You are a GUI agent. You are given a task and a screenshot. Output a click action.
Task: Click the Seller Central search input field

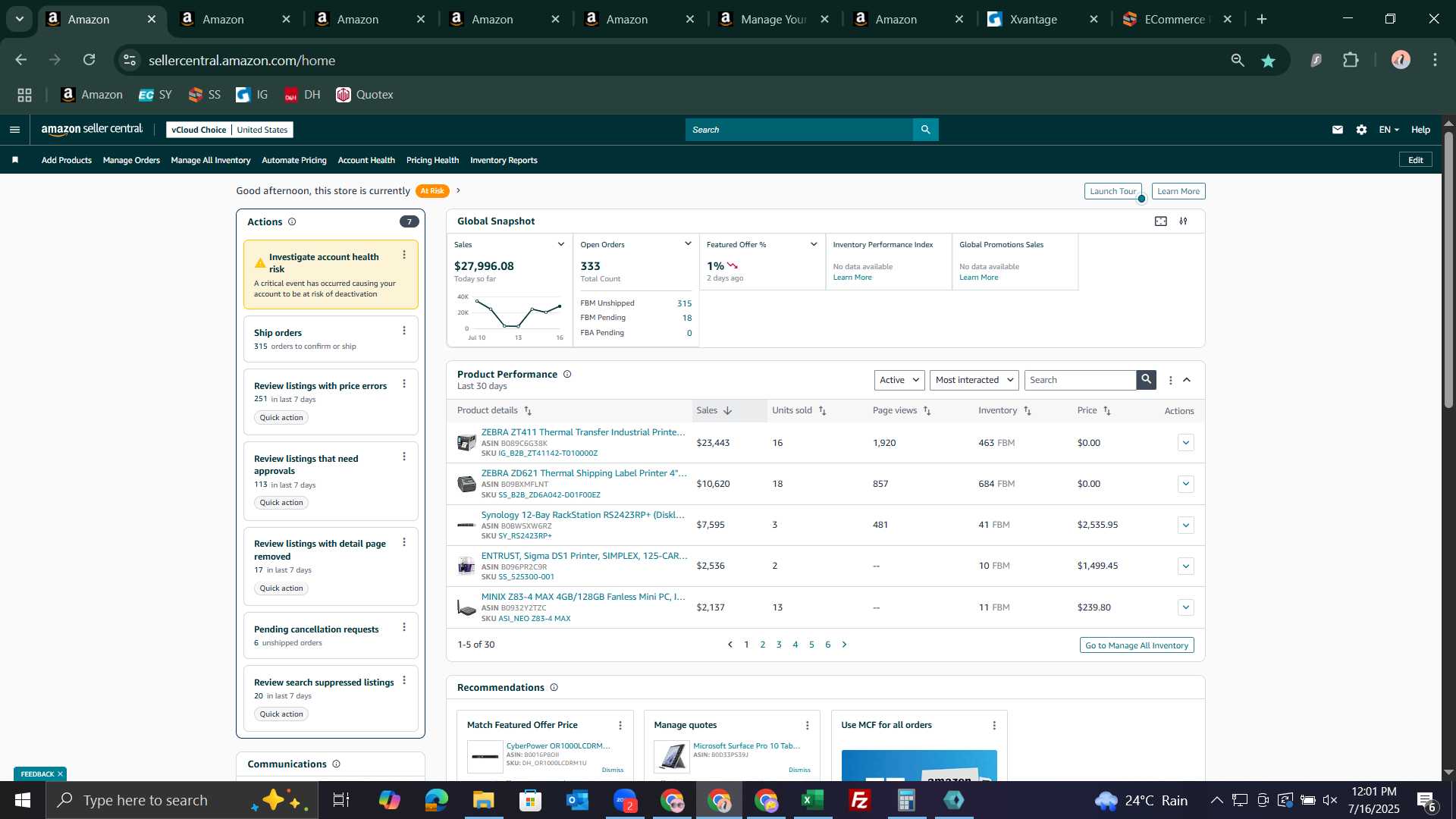(799, 130)
